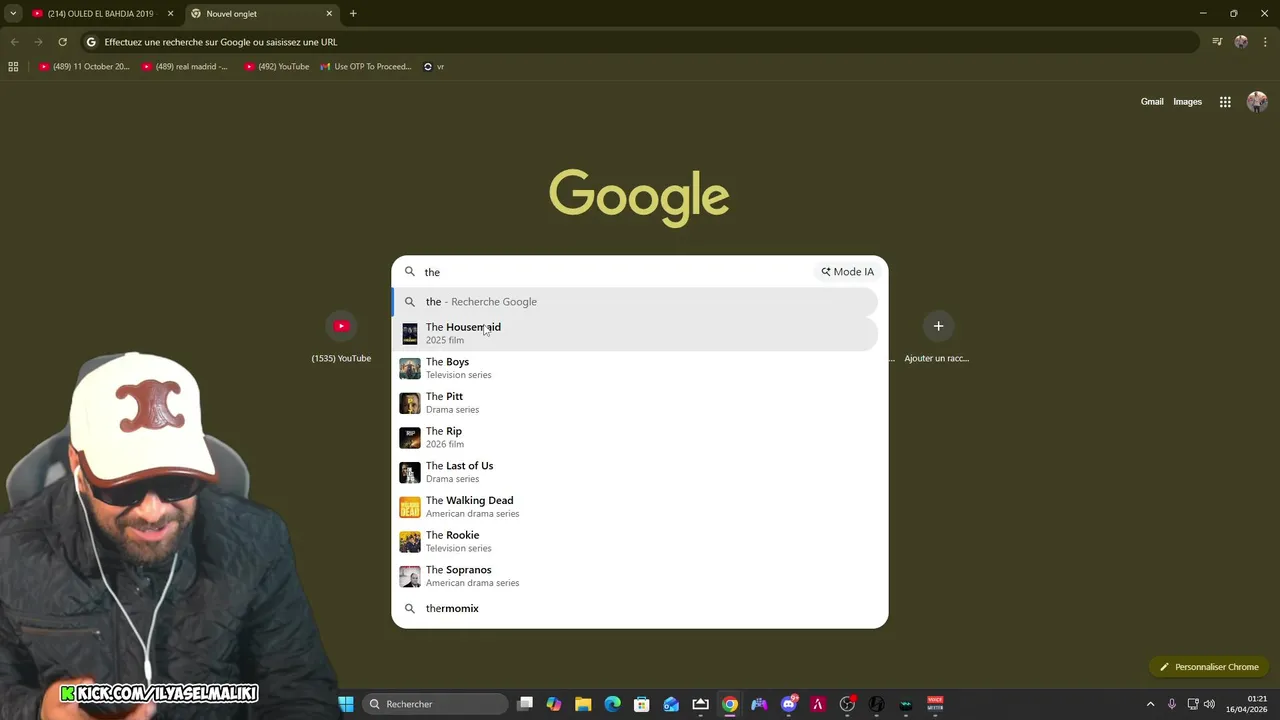Choose The Walking Dead suggestion

click(635, 507)
